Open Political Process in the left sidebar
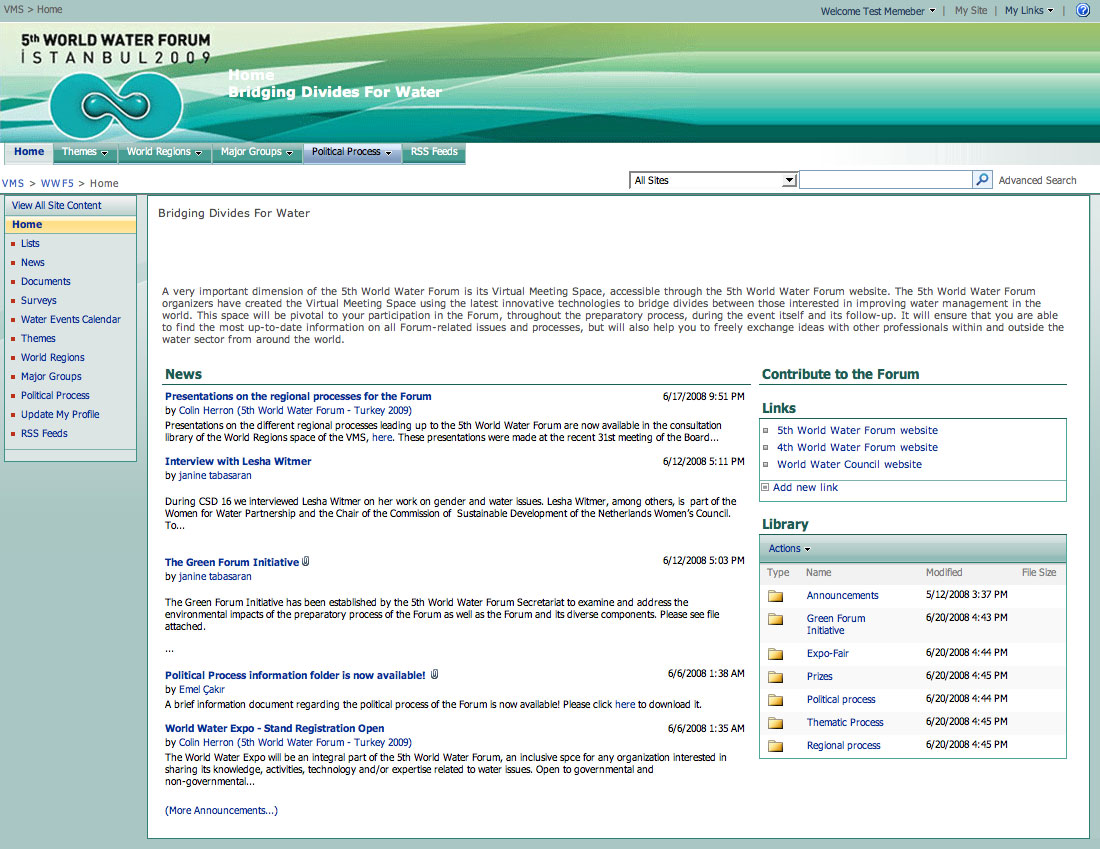Screen dimensions: 1100x849 pos(55,395)
